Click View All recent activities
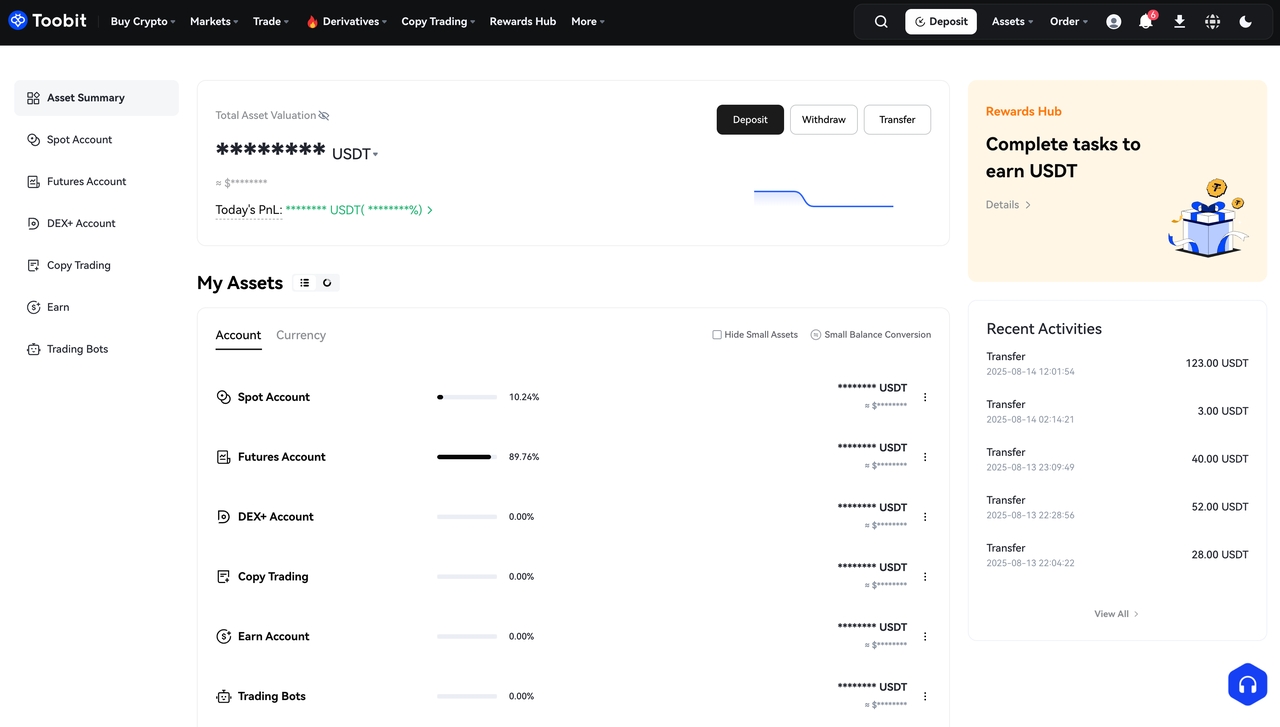The height and width of the screenshot is (727, 1280). pos(1116,614)
